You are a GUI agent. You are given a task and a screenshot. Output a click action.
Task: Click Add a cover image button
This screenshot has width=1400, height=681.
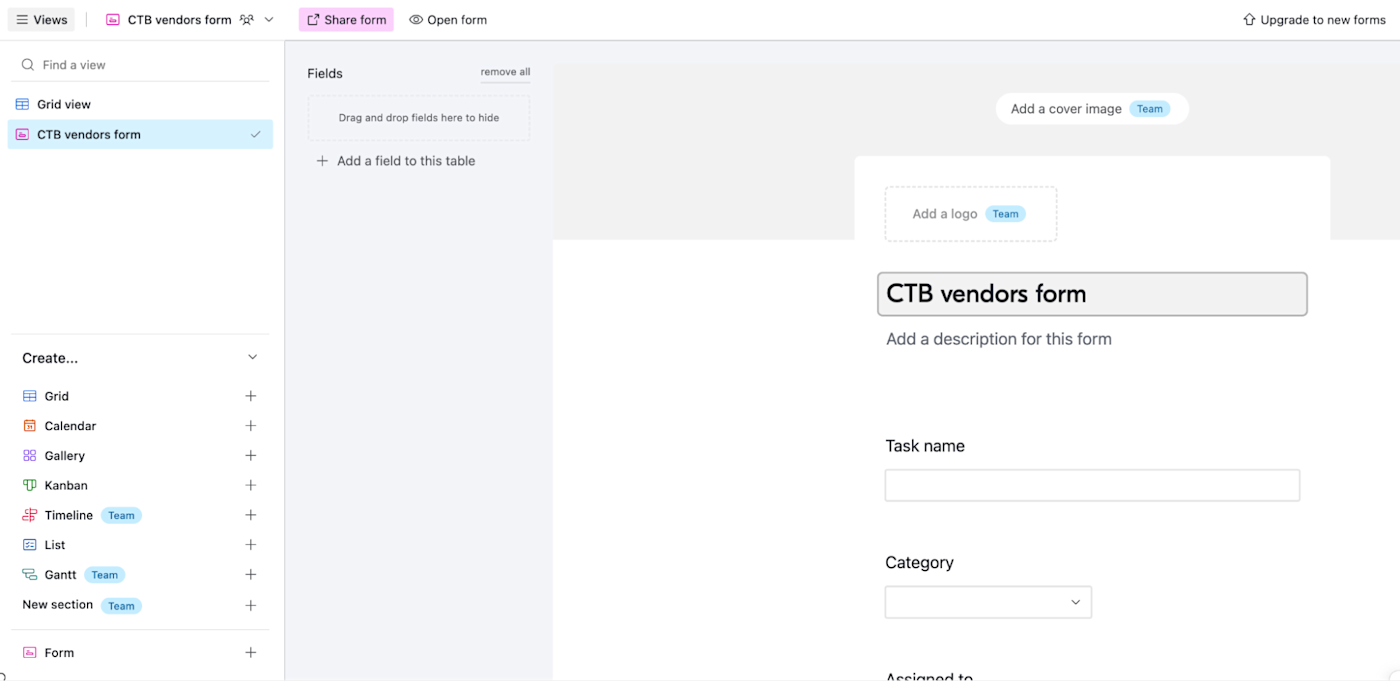[1092, 109]
